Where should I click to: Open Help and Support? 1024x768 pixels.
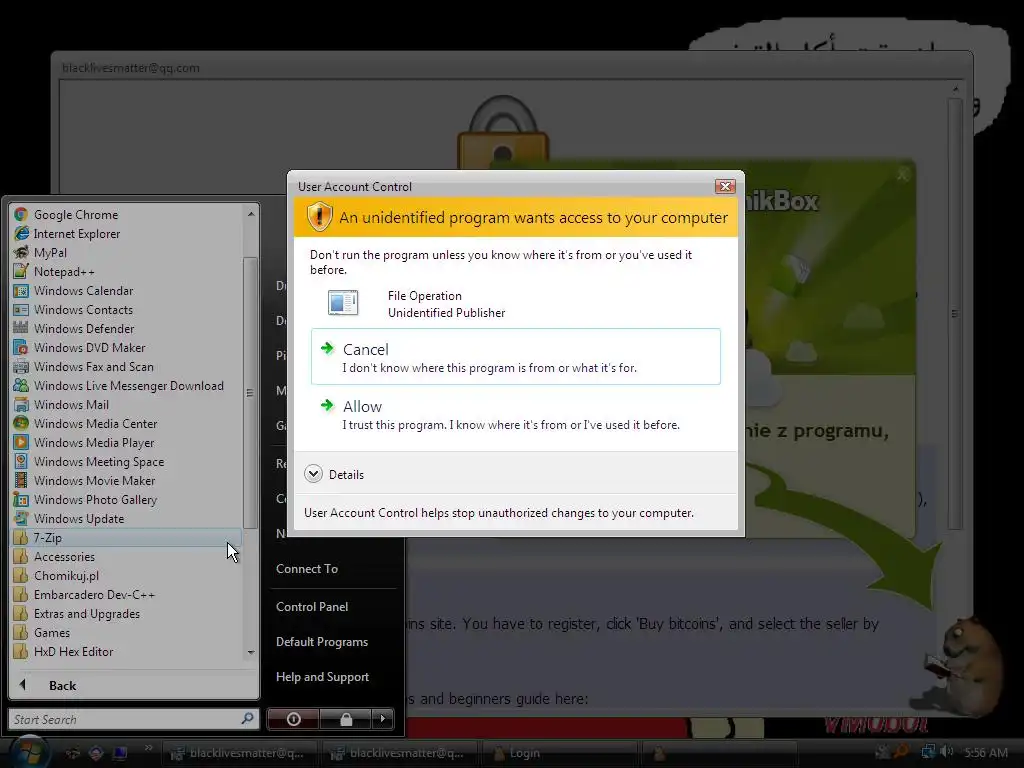322,677
